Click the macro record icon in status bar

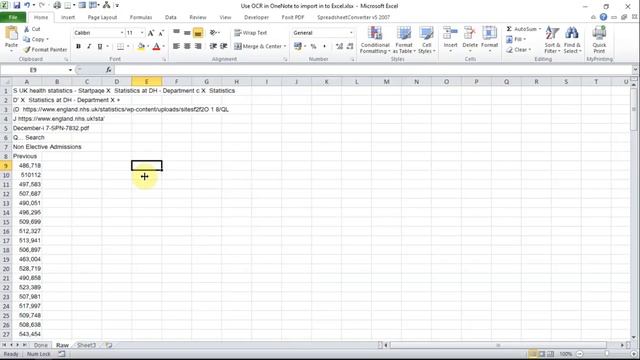point(62,354)
